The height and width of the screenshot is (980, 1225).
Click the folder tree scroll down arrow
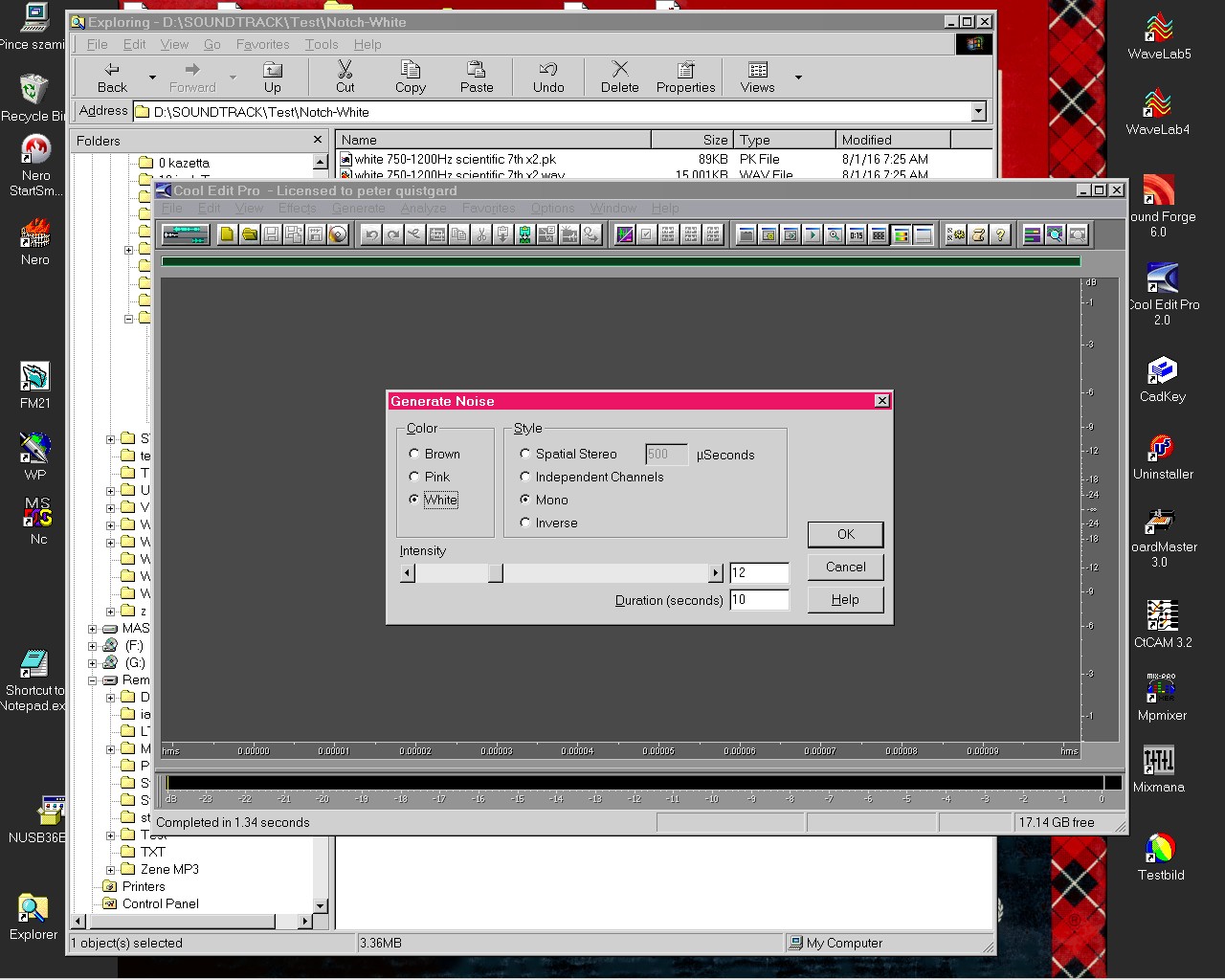pyautogui.click(x=321, y=905)
